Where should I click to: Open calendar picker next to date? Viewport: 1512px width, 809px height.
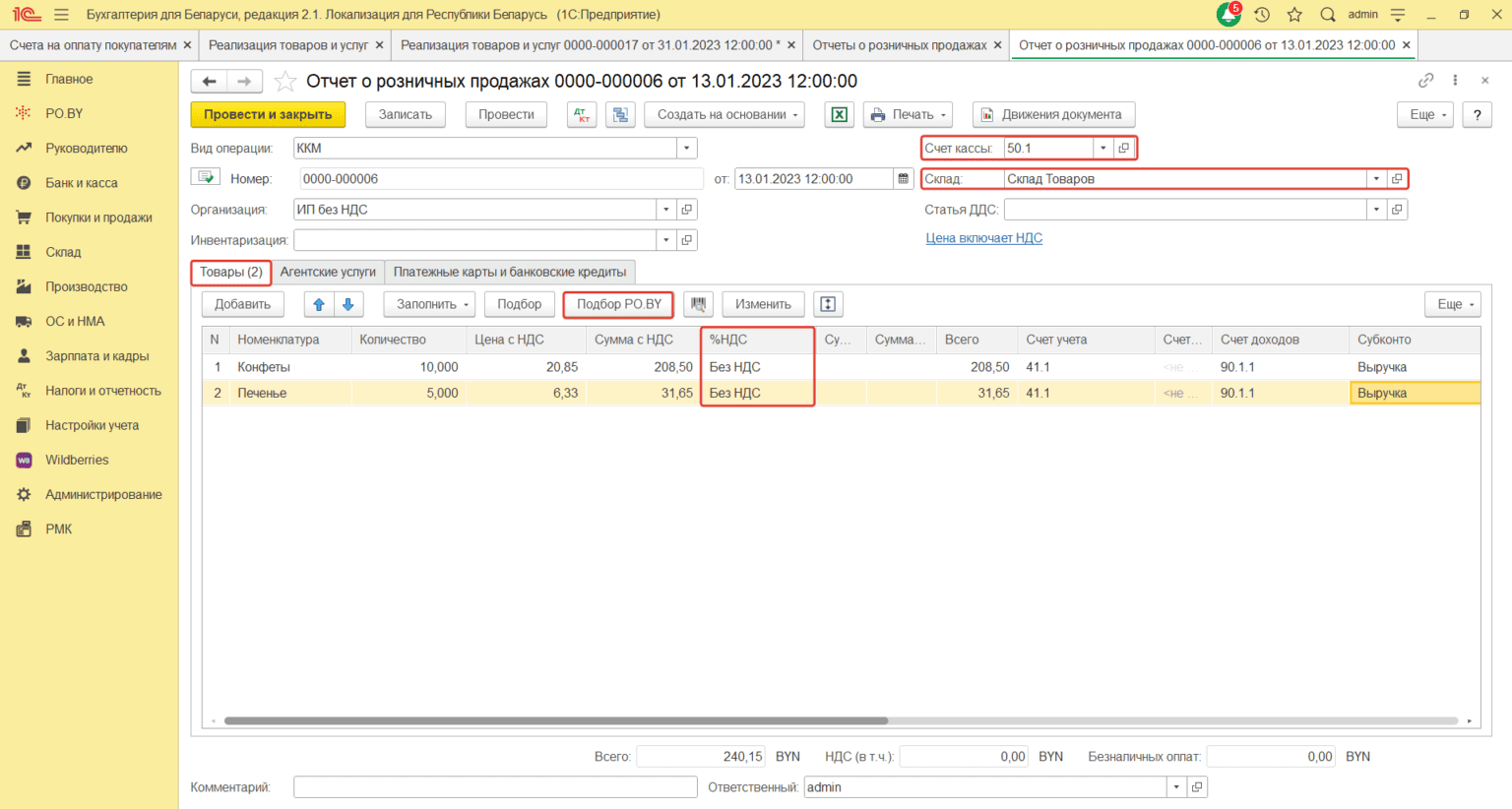pyautogui.click(x=903, y=179)
